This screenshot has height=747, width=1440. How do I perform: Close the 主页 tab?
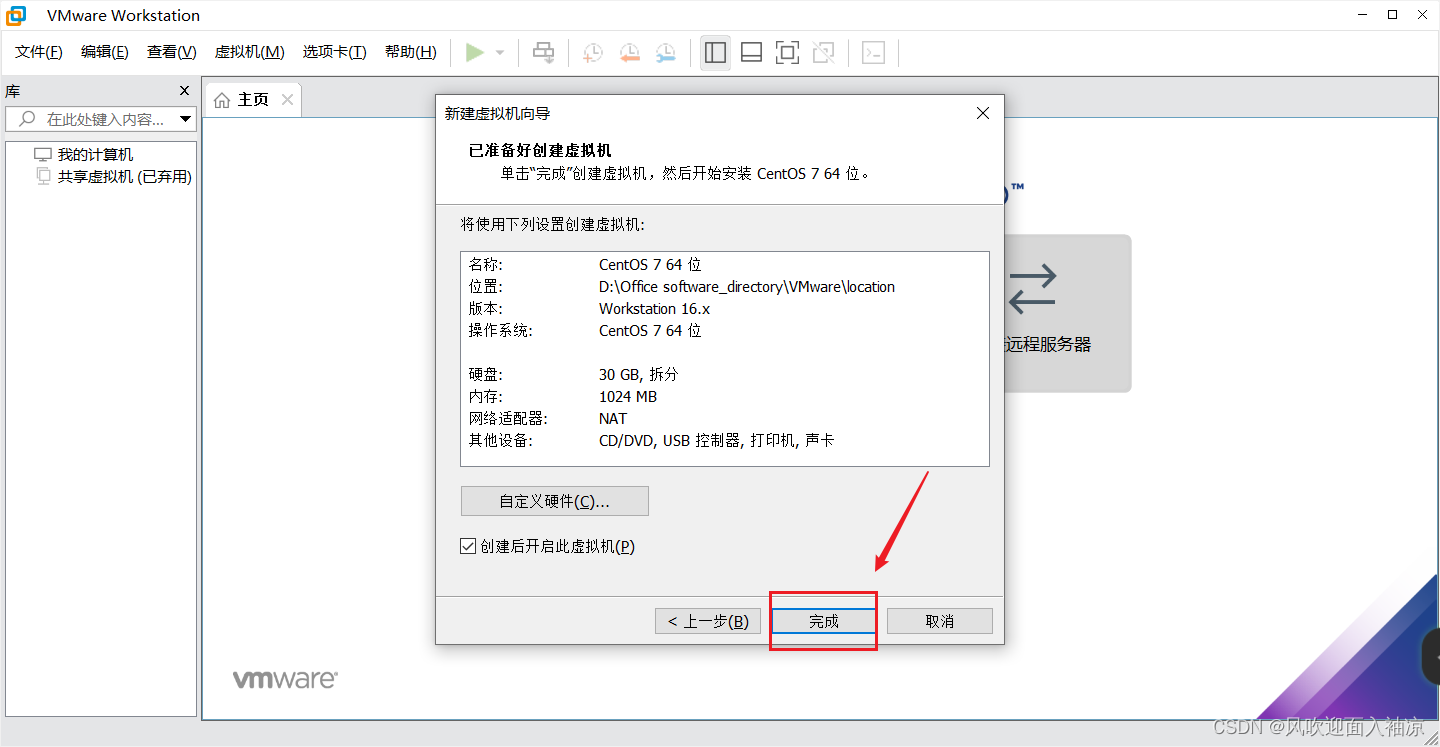[287, 99]
